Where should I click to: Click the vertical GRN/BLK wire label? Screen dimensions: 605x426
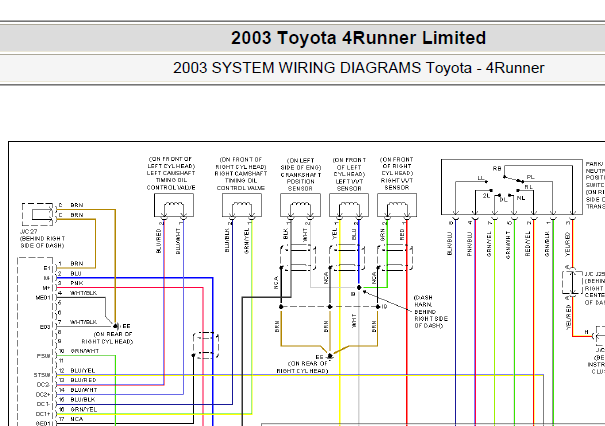click(547, 243)
